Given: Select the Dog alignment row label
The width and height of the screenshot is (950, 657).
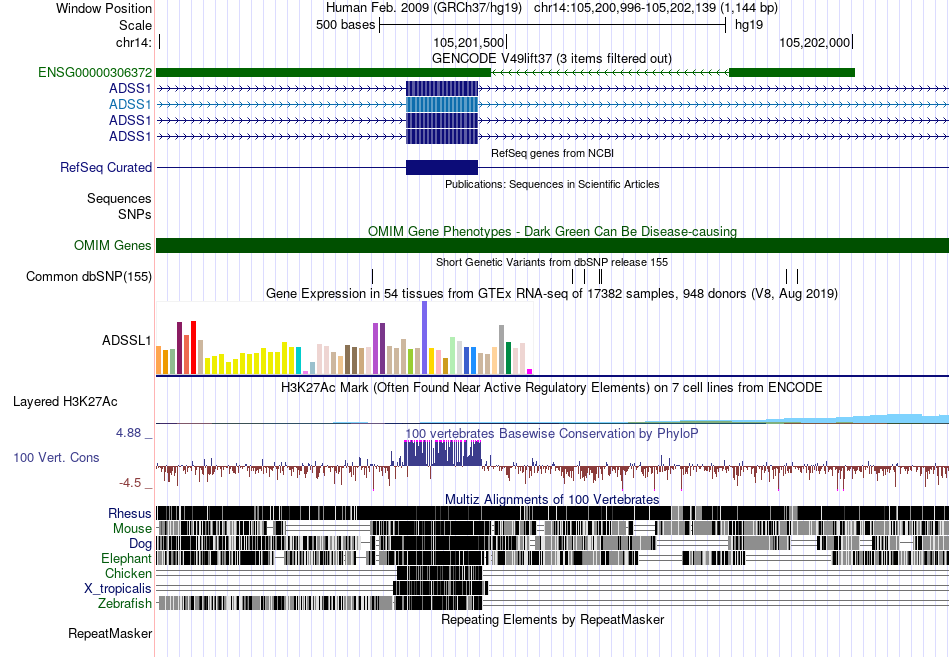Looking at the screenshot, I should click(x=140, y=543).
